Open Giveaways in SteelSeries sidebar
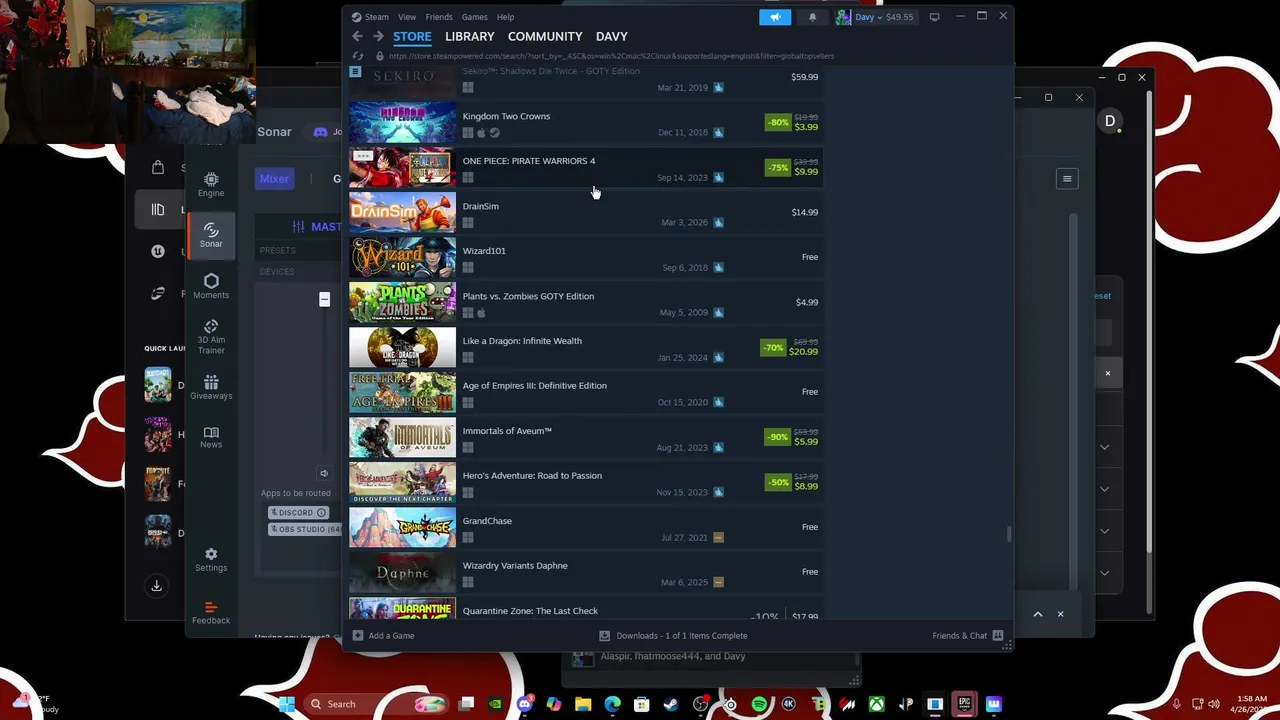 coord(211,388)
